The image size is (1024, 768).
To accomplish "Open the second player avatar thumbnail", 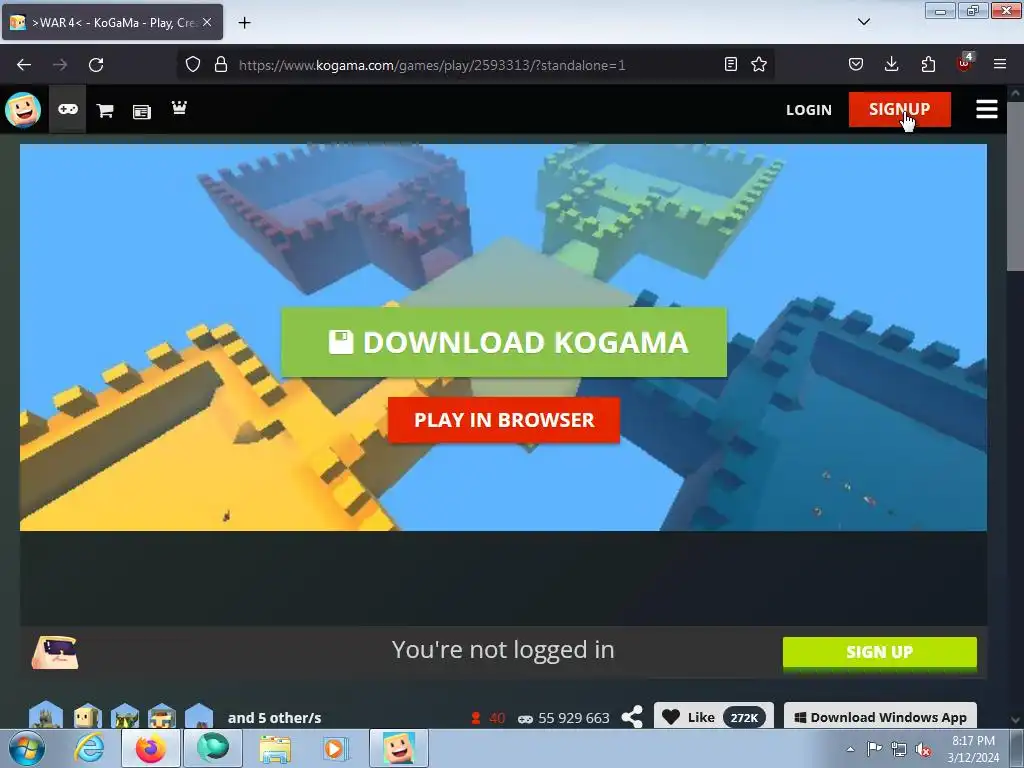I will tap(88, 716).
